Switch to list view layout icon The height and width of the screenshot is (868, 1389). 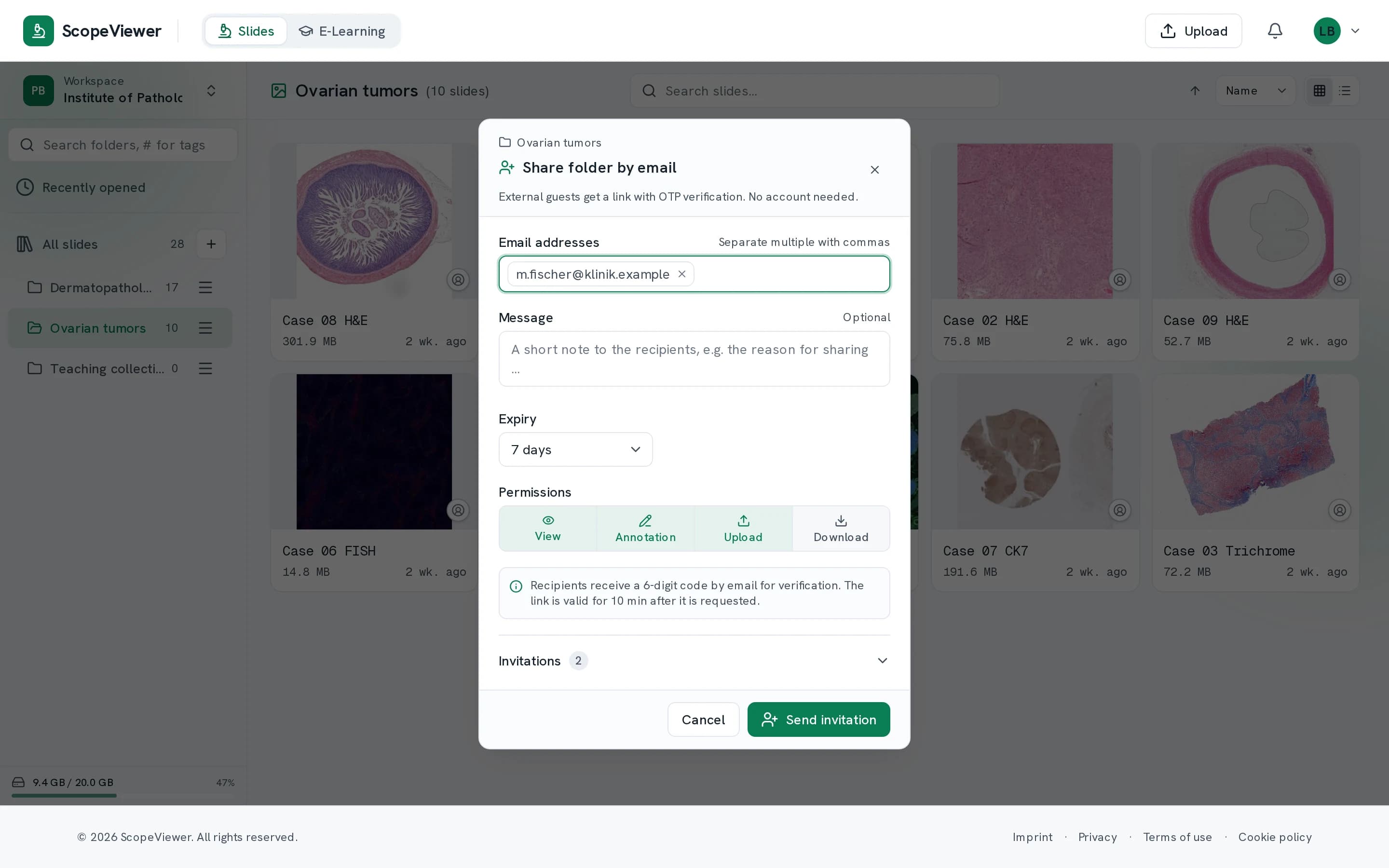click(x=1344, y=91)
